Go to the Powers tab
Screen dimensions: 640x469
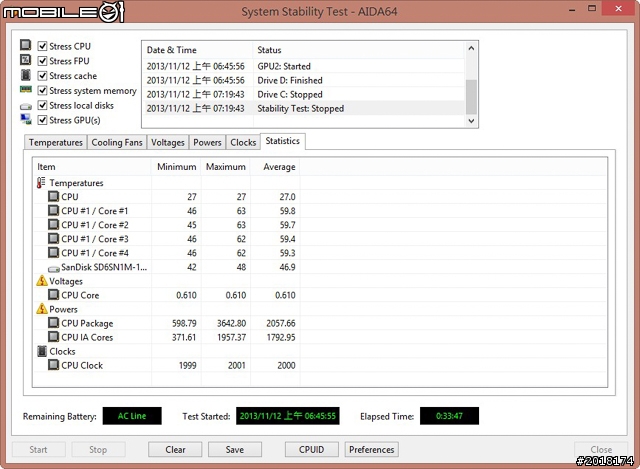[207, 142]
